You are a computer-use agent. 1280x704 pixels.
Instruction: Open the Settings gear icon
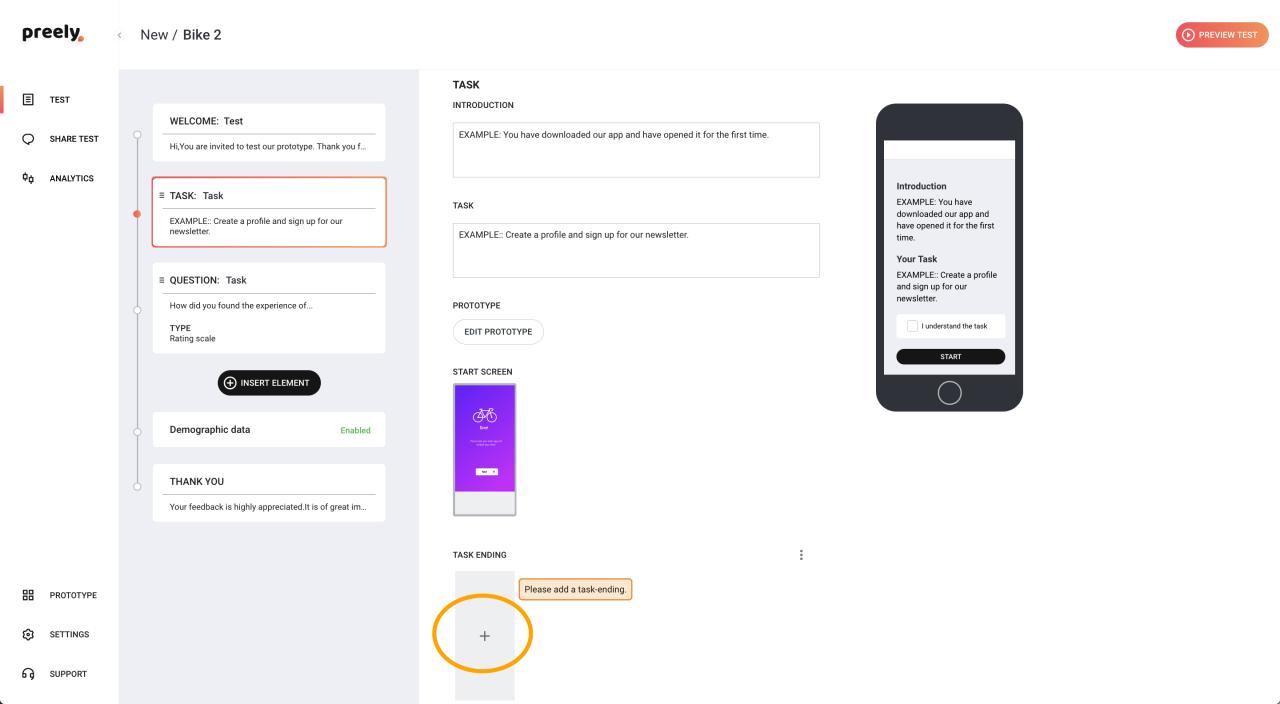(28, 634)
